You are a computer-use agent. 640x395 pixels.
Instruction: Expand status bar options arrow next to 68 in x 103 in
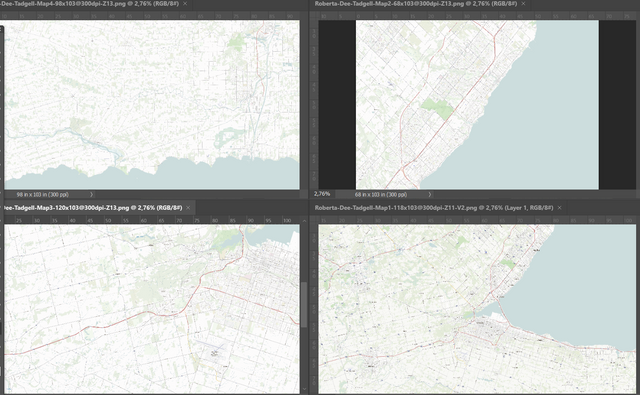429,195
